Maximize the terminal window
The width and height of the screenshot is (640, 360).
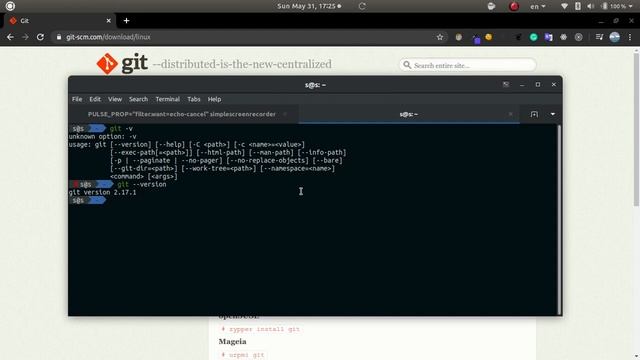(x=538, y=84)
